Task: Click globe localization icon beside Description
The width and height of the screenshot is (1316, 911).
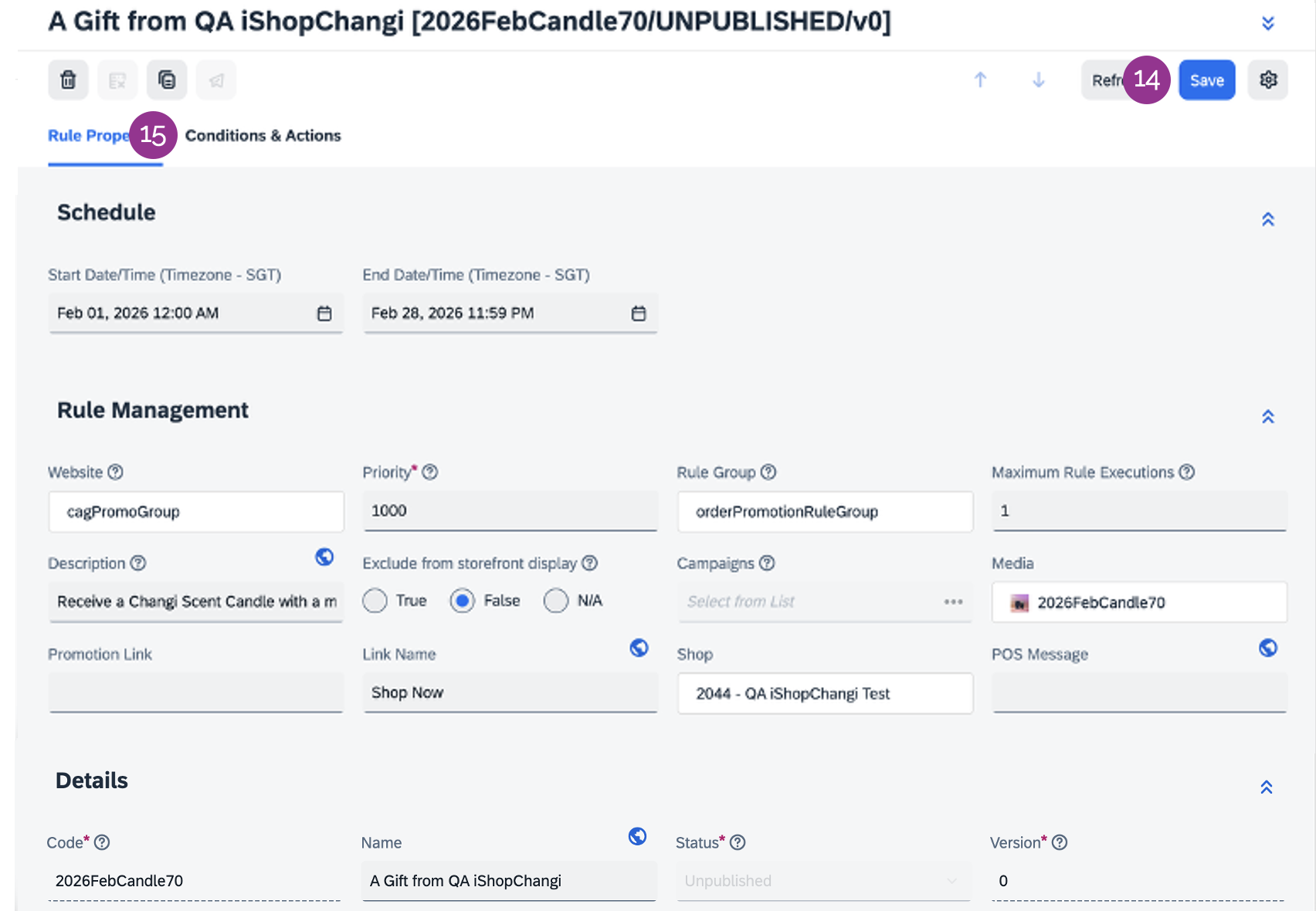Action: click(324, 557)
